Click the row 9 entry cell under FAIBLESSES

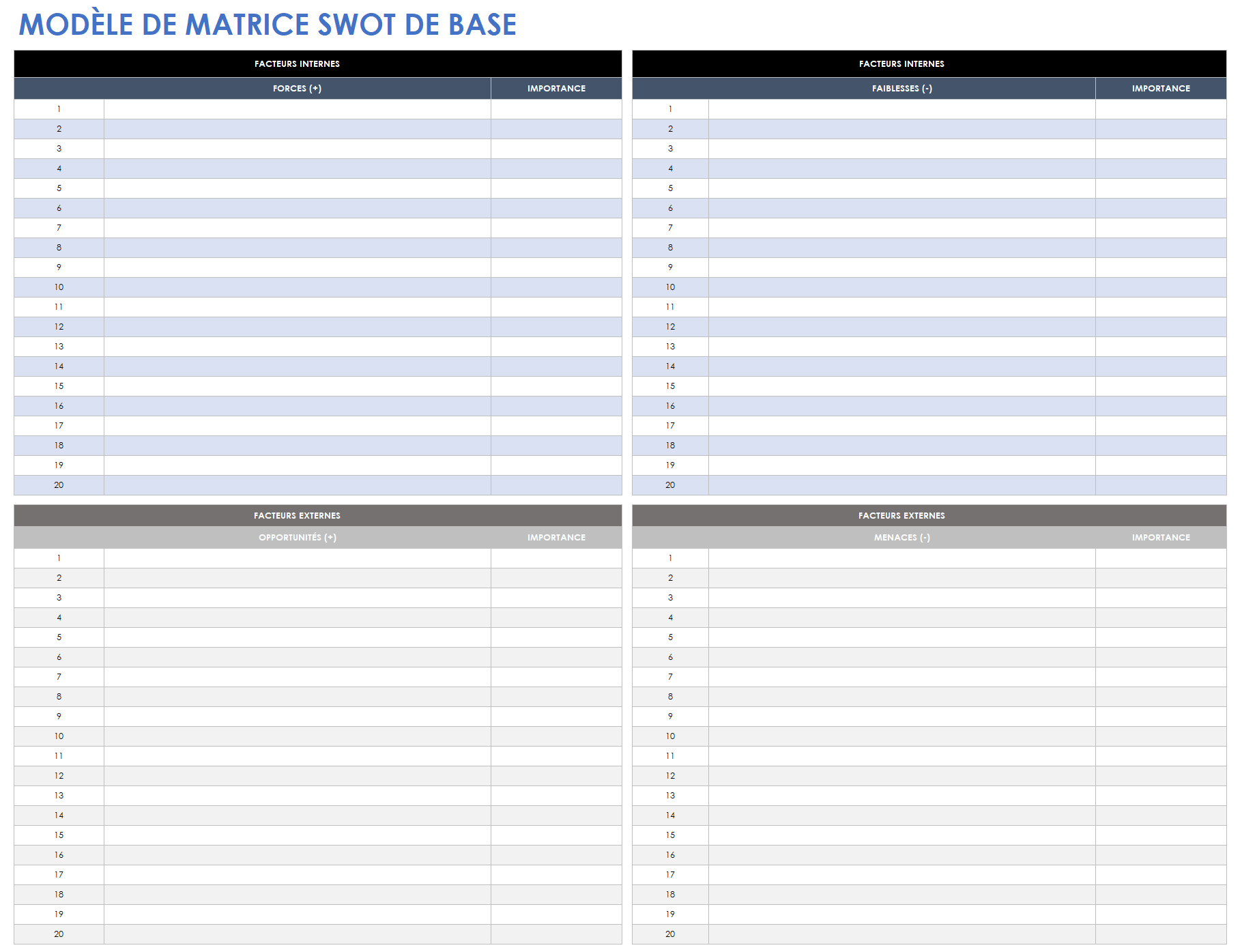(x=902, y=268)
